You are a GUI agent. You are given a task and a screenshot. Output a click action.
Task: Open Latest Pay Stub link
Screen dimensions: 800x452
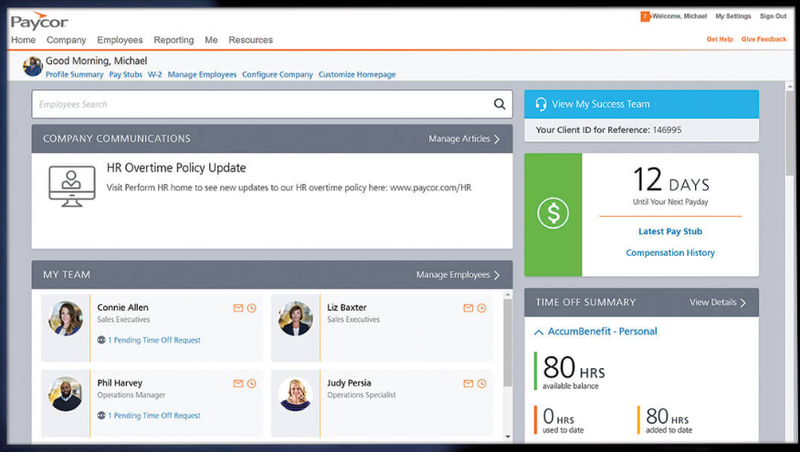click(670, 232)
